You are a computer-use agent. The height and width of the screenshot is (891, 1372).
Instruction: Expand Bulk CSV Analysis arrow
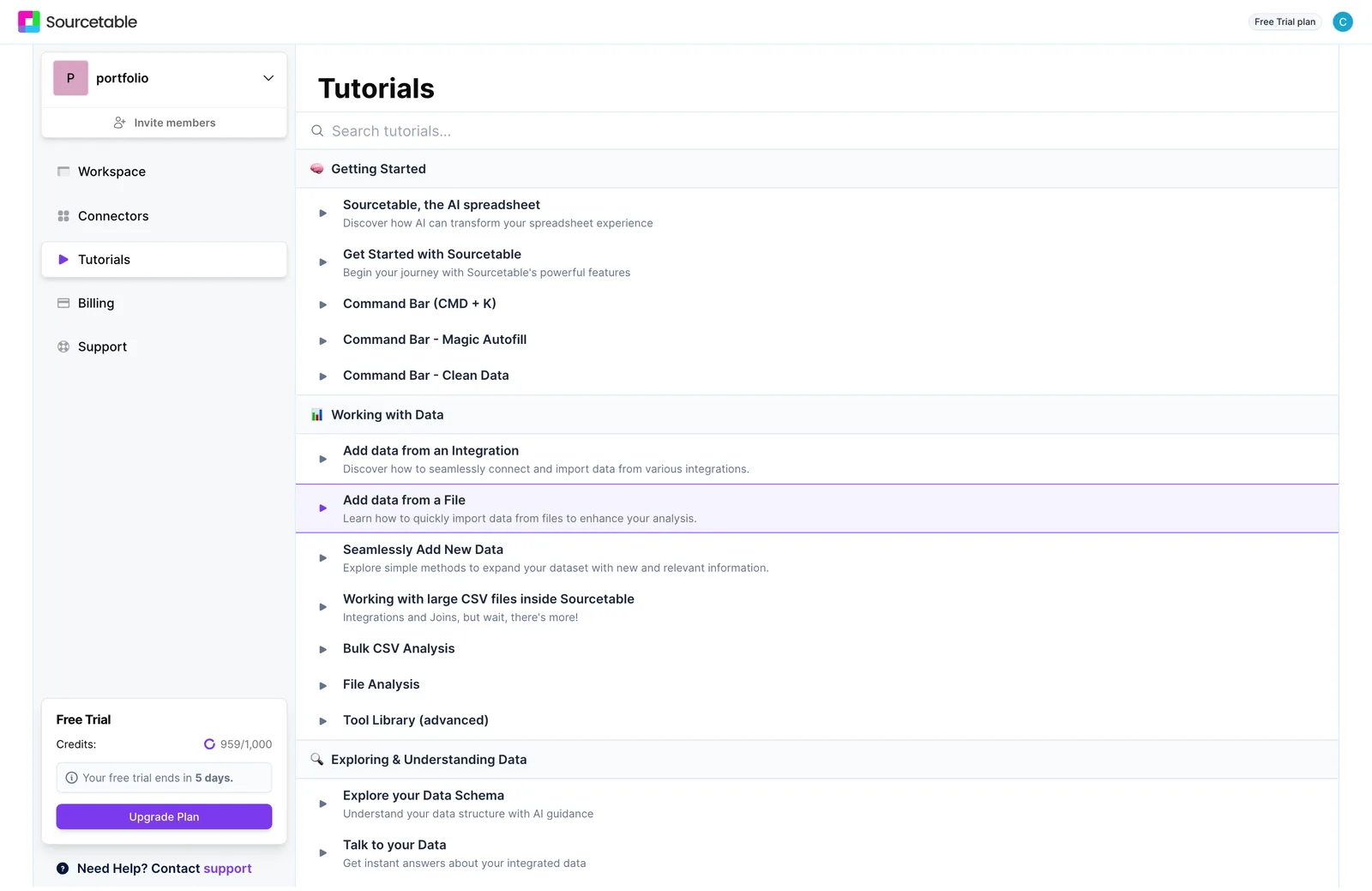323,649
